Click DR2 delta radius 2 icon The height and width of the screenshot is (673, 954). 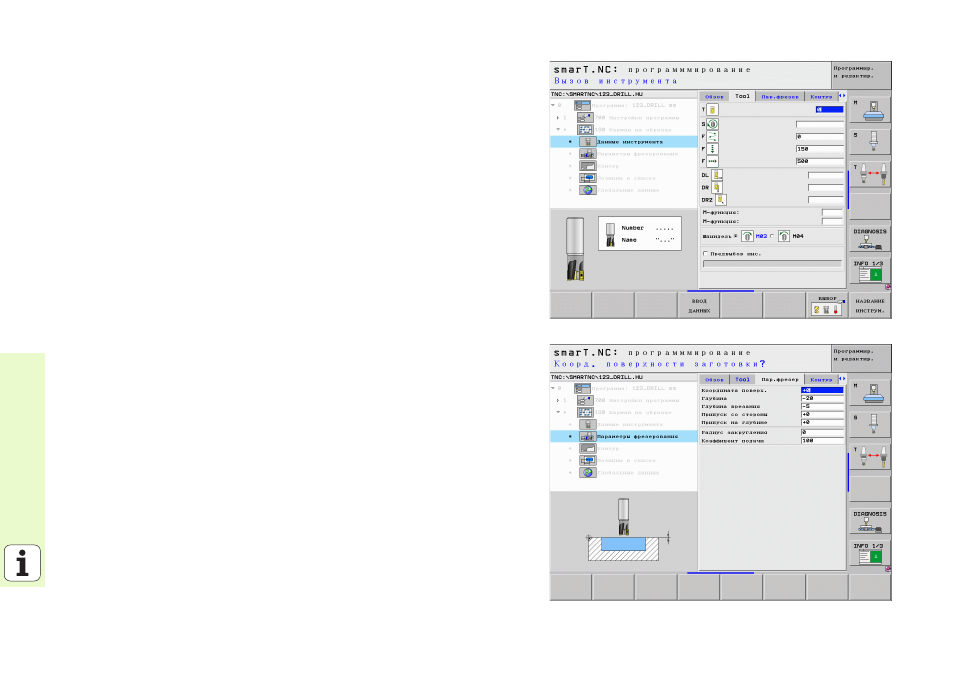(x=720, y=200)
